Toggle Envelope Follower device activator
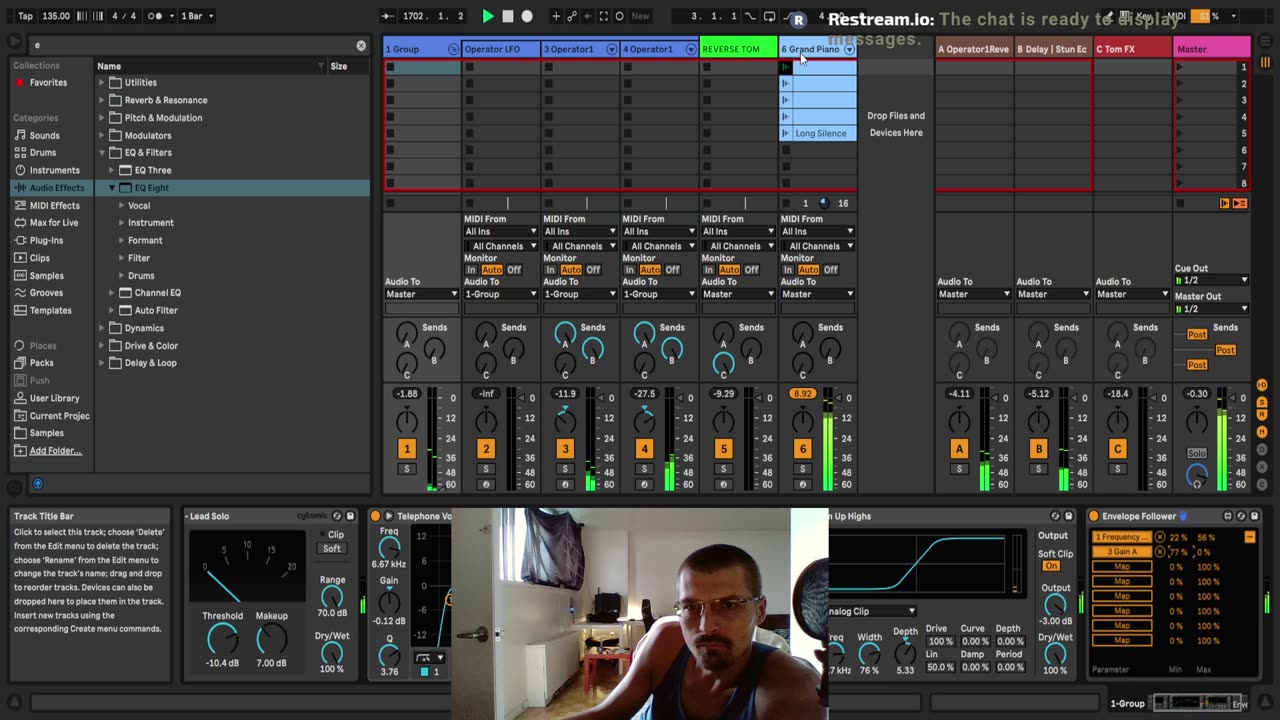The image size is (1280, 720). pyautogui.click(x=1094, y=516)
